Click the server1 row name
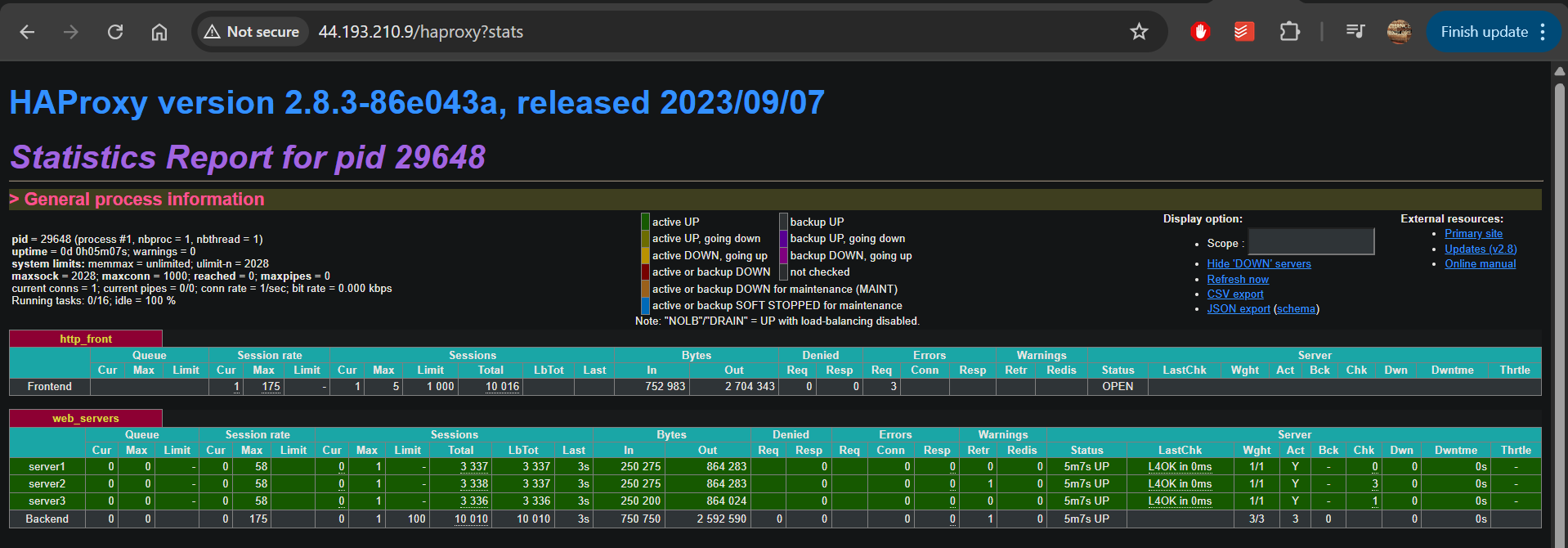 click(47, 466)
